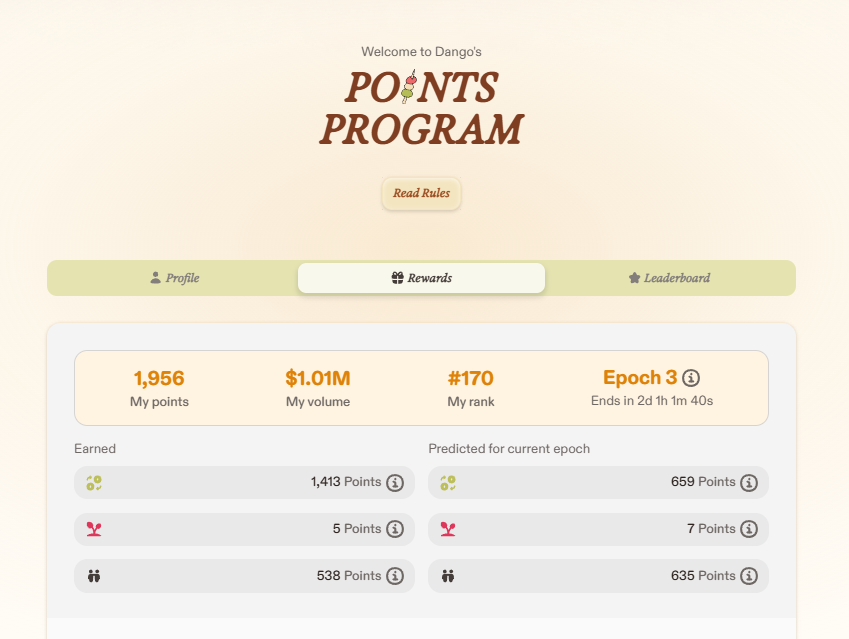Click 'Welcome to Dango's' text

(x=421, y=51)
